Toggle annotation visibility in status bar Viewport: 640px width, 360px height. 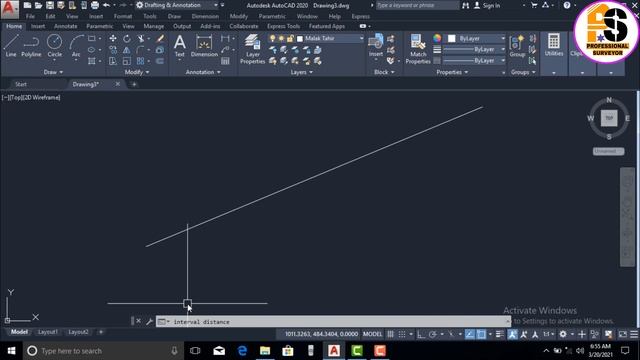(x=512, y=334)
